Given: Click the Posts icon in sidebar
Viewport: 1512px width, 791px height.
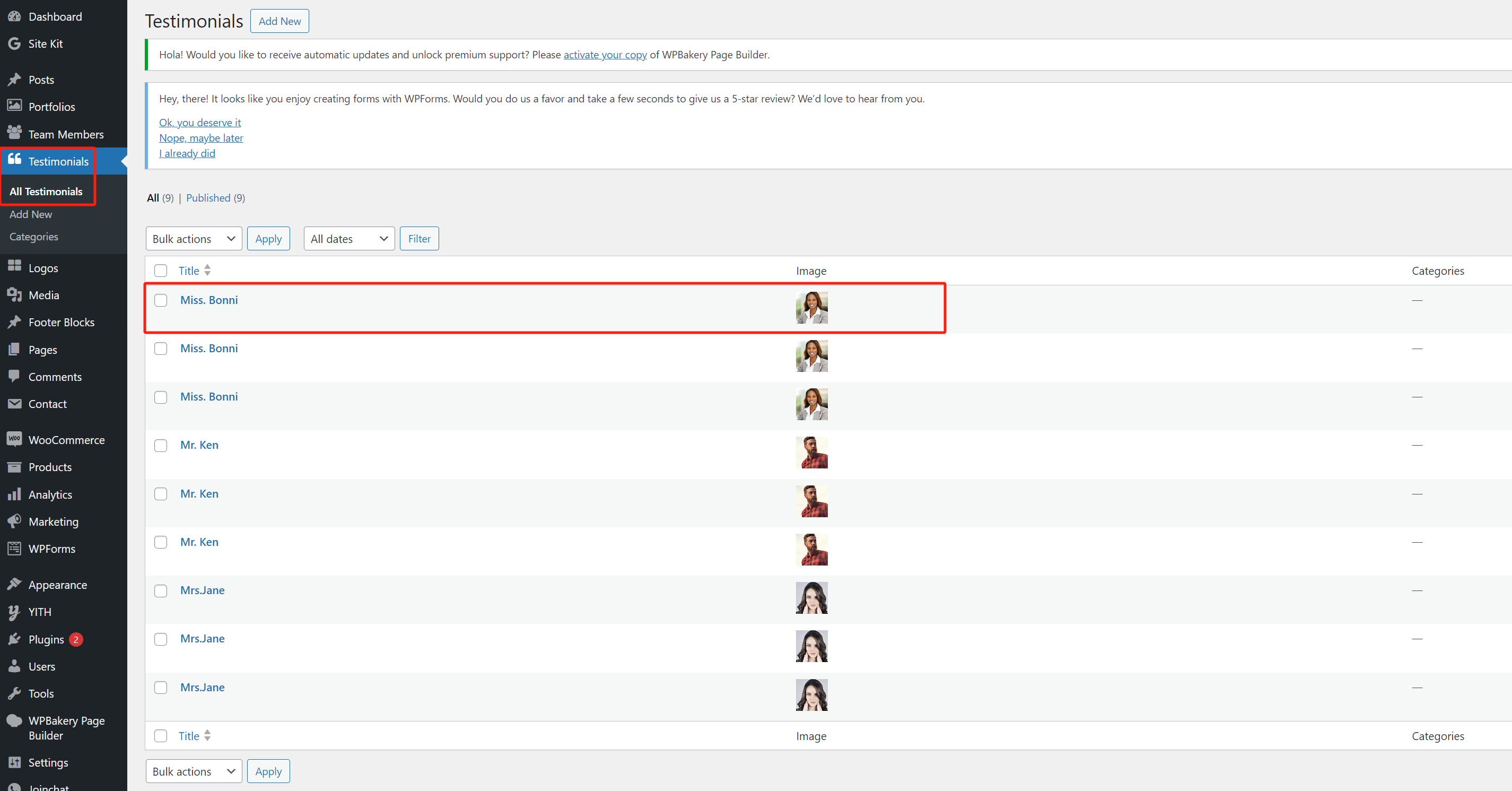Looking at the screenshot, I should point(14,79).
